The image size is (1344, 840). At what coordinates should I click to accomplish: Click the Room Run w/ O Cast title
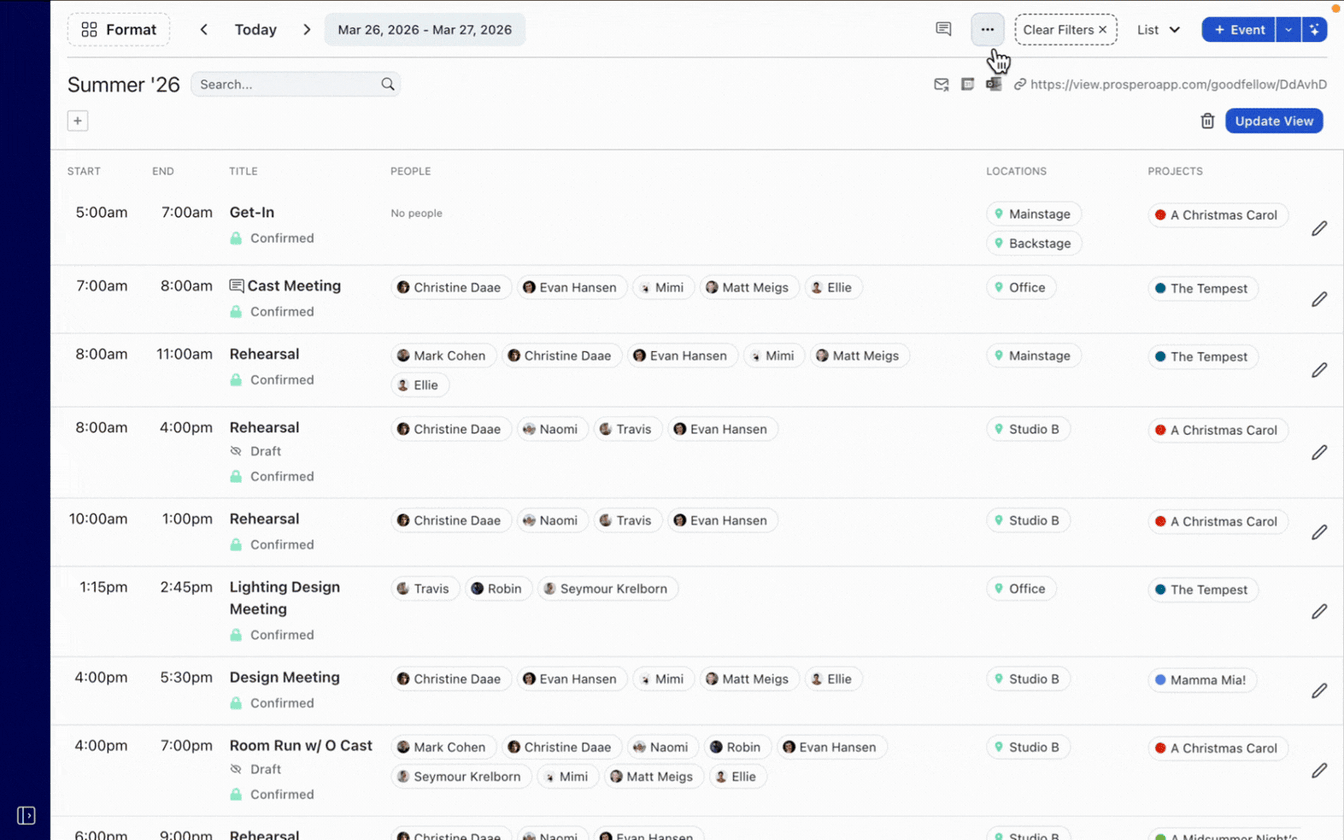[x=300, y=745]
